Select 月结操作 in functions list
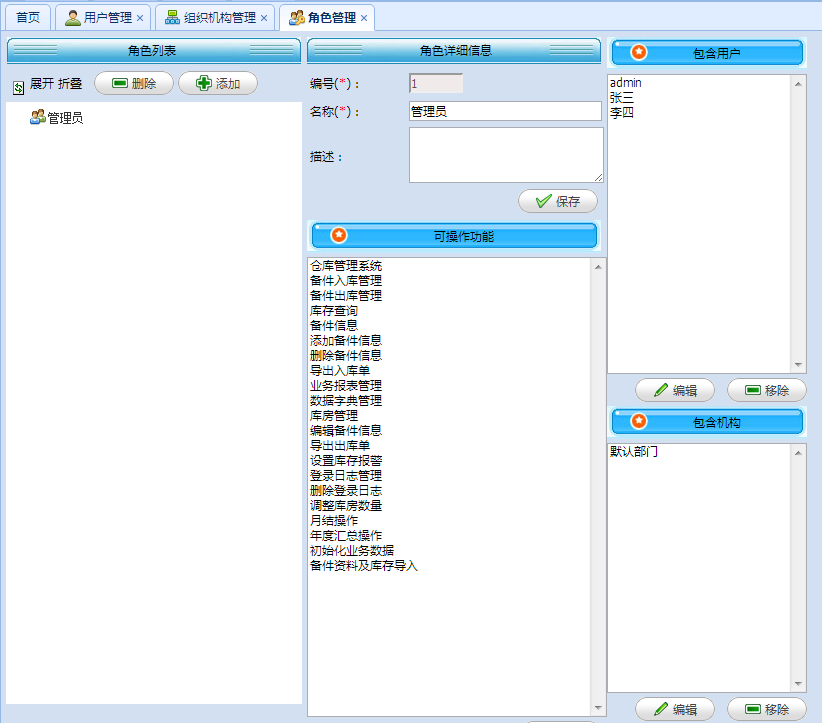This screenshot has height=723, width=822. [x=334, y=521]
